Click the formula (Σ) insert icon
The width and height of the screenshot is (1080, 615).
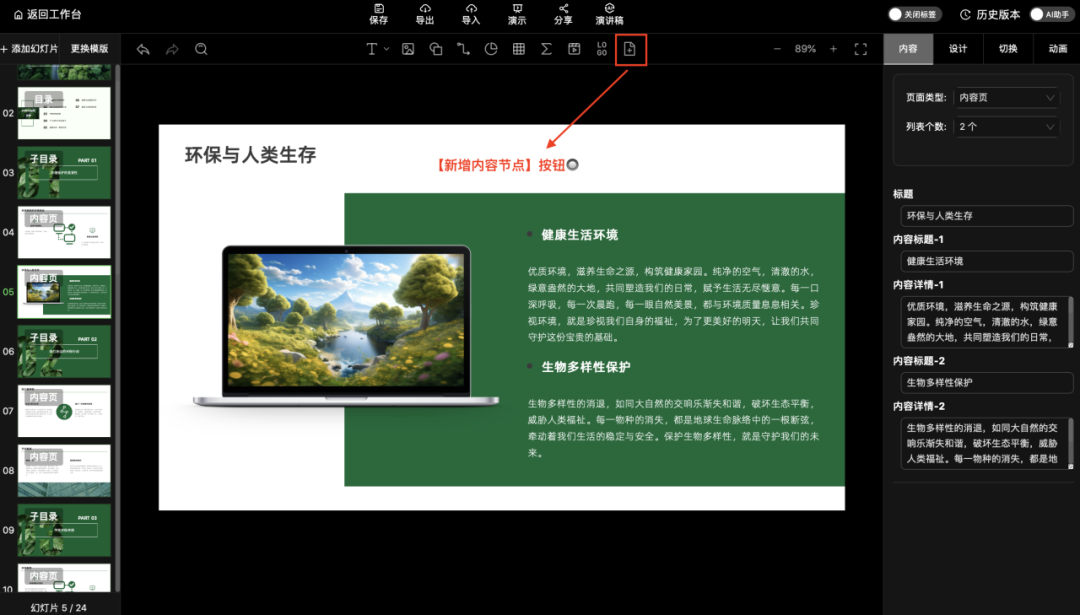point(547,48)
